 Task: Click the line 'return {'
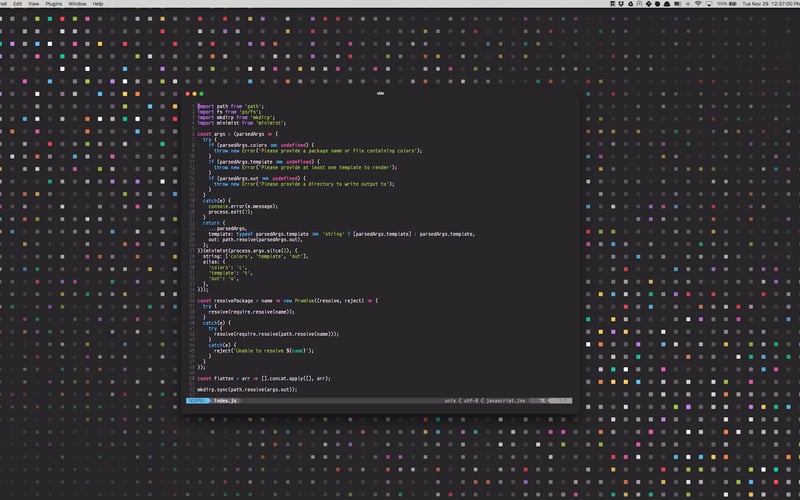point(214,223)
